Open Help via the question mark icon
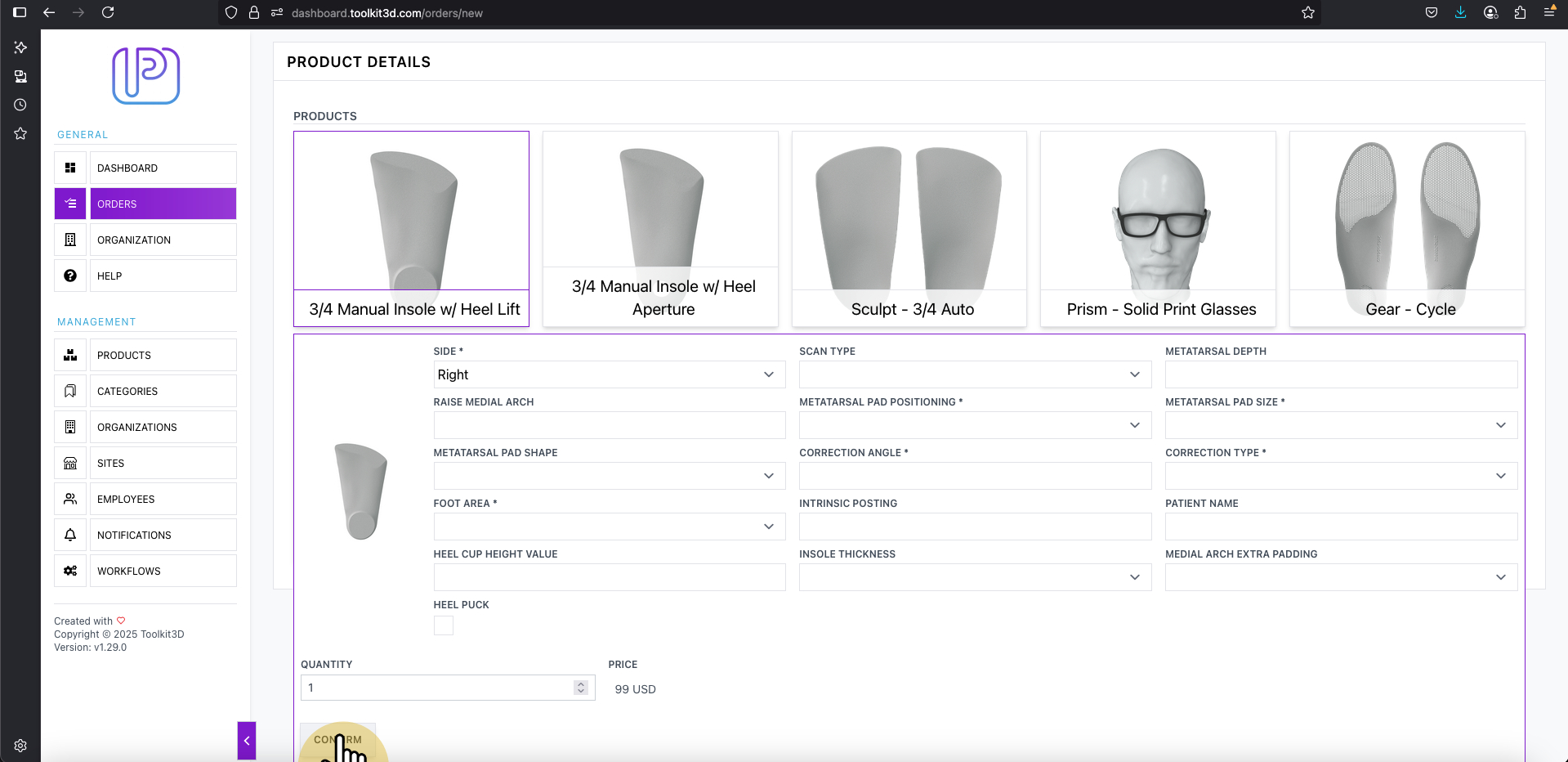1568x762 pixels. tap(70, 276)
